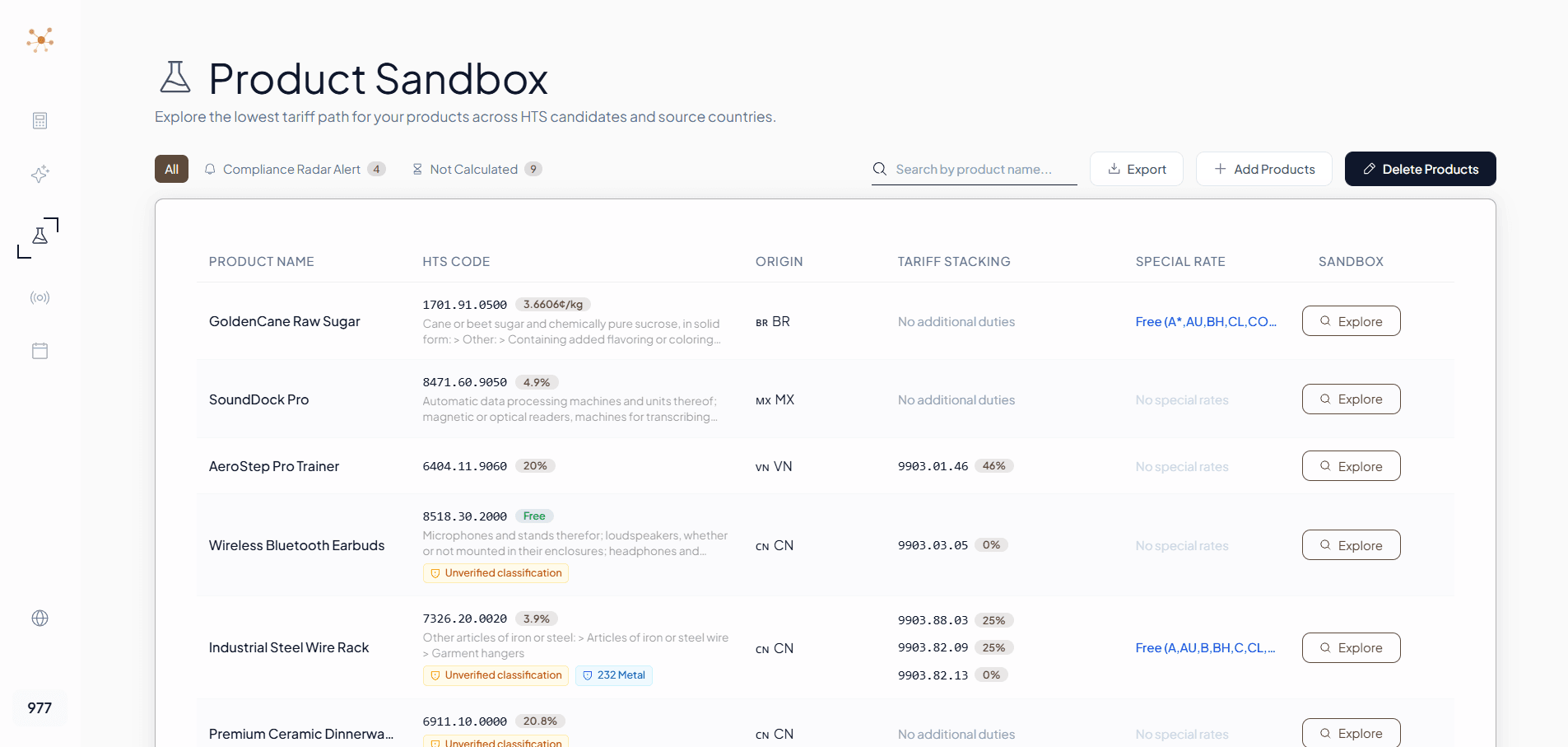The width and height of the screenshot is (1568, 747).
Task: Click the 3.6606¢/kg rate badge
Action: tap(553, 305)
